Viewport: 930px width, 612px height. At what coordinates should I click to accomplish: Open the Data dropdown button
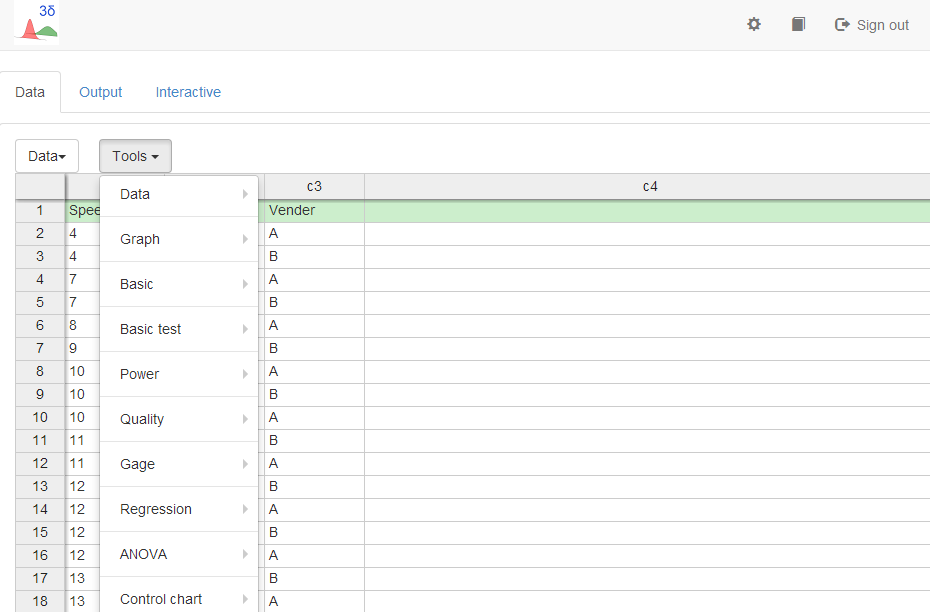(x=47, y=156)
